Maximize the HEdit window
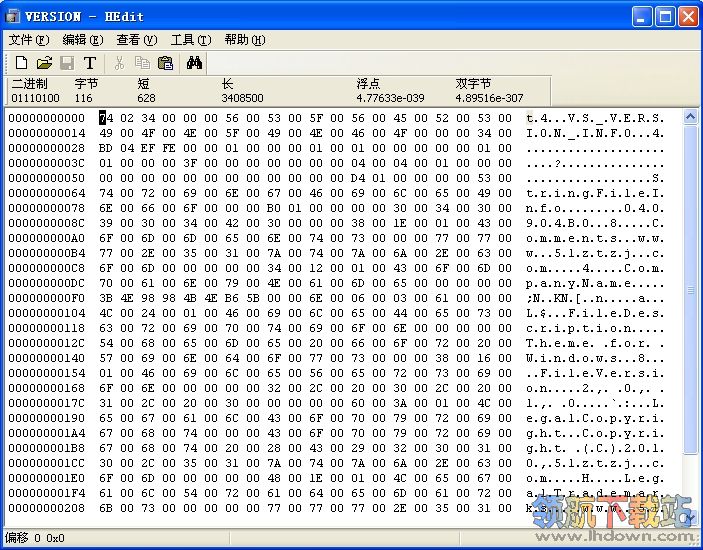The image size is (703, 550). (x=665, y=16)
